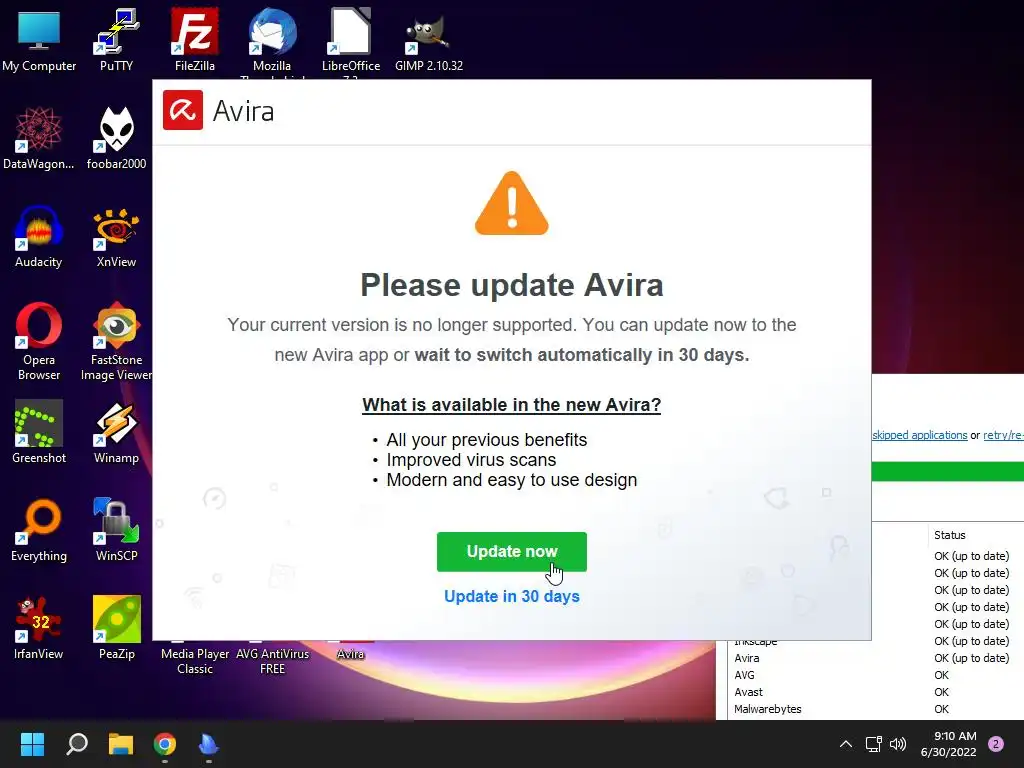This screenshot has width=1024, height=768.
Task: Click the orange warning triangle icon
Action: (x=511, y=203)
